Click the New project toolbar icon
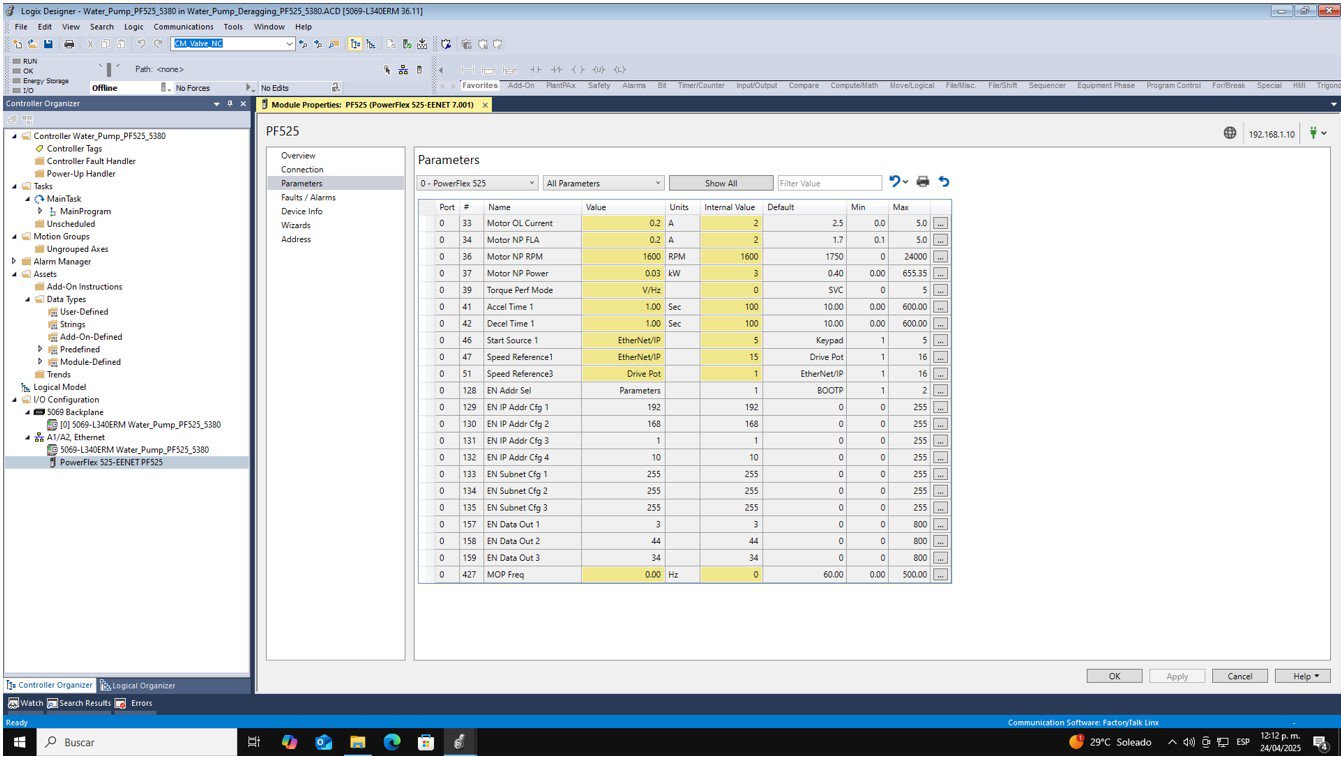Image resolution: width=1341 pixels, height=757 pixels. (18, 44)
